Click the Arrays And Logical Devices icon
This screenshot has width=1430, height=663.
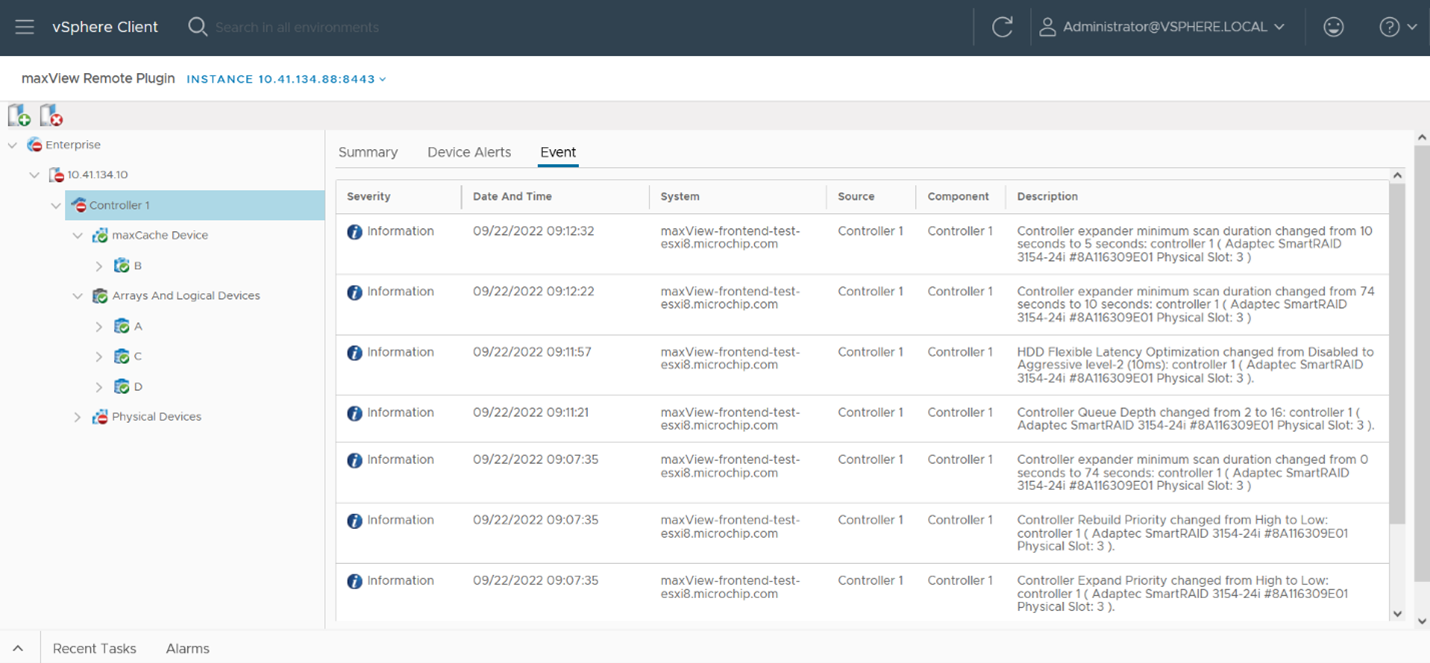click(x=100, y=296)
